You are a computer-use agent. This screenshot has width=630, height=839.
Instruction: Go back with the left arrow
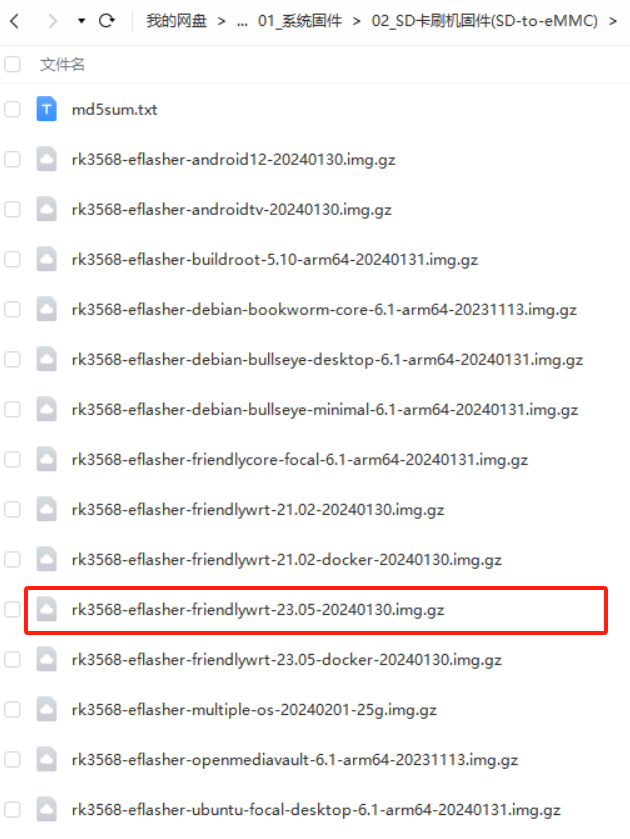click(x=15, y=21)
